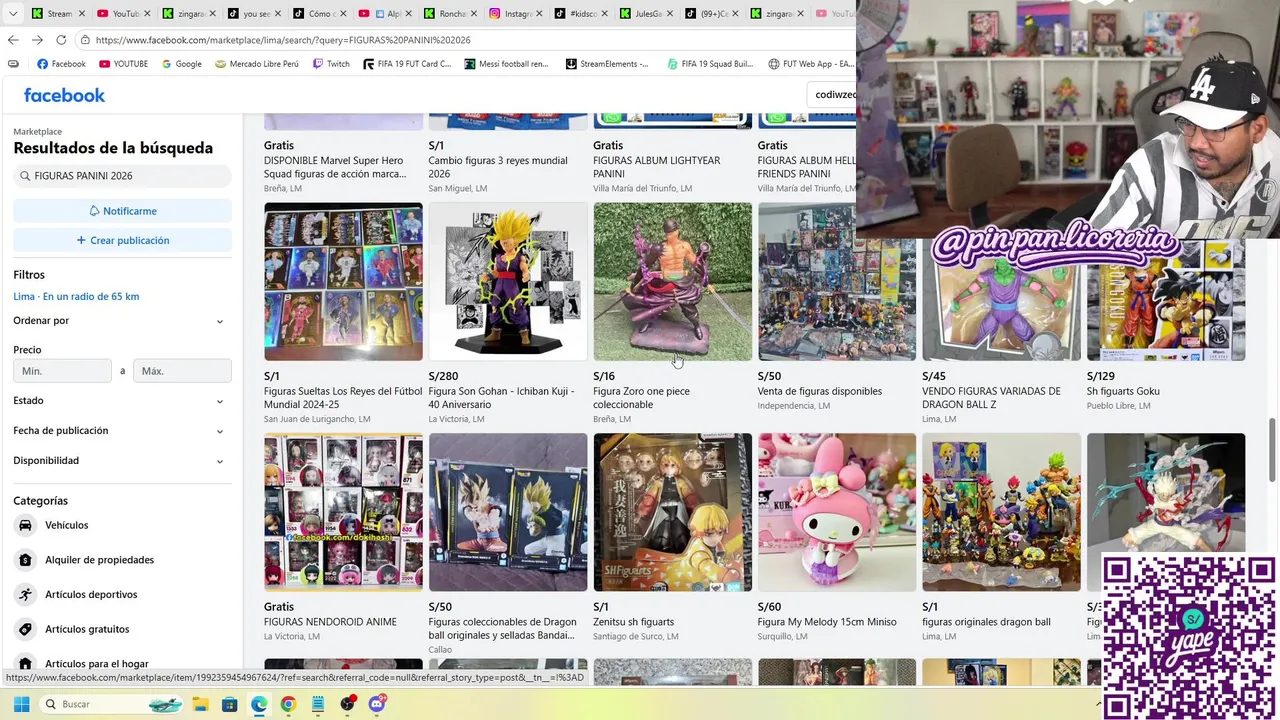Open File Explorer from taskbar
Image resolution: width=1280 pixels, height=720 pixels.
pos(199,704)
